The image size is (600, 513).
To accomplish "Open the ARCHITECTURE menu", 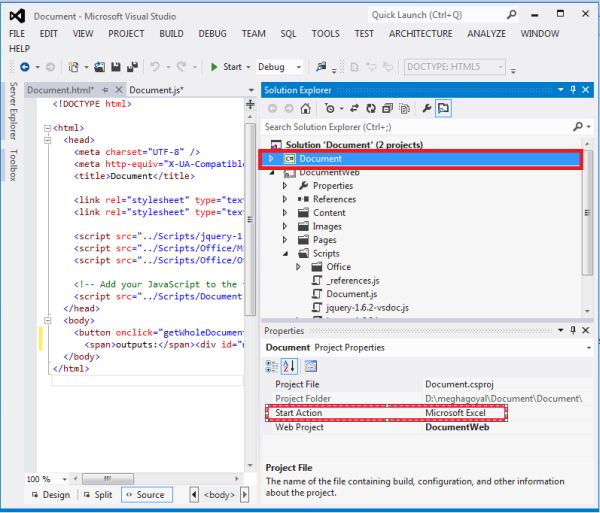I will point(420,33).
